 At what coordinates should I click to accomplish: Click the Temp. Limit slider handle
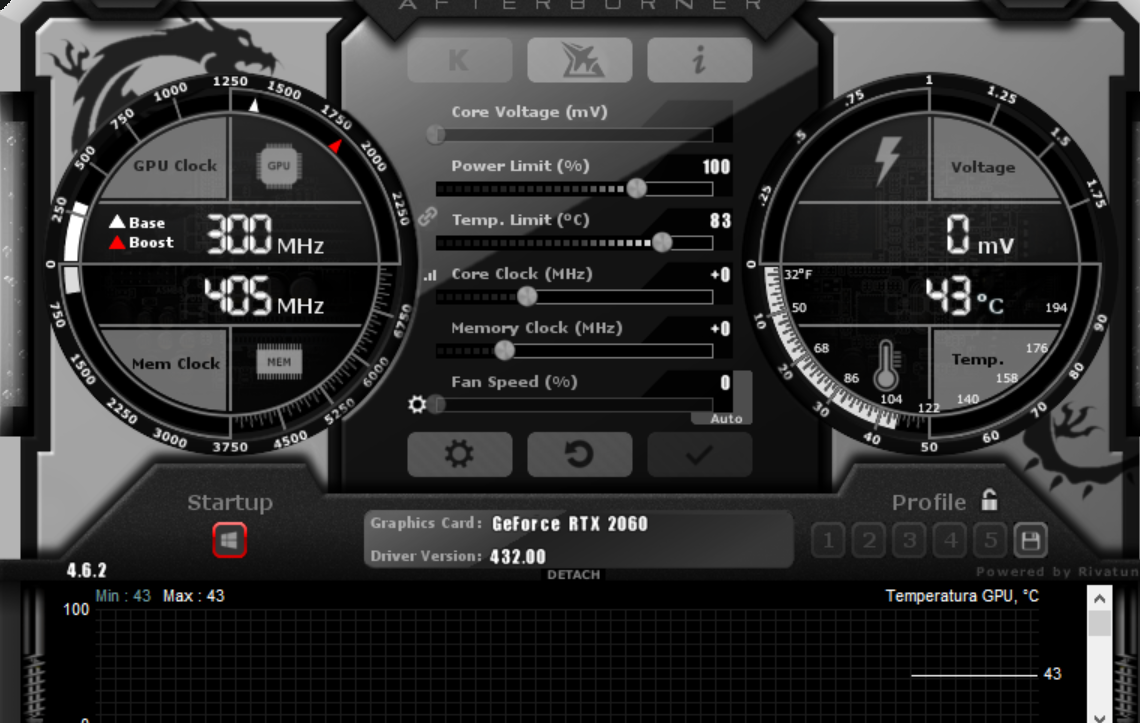[x=662, y=242]
